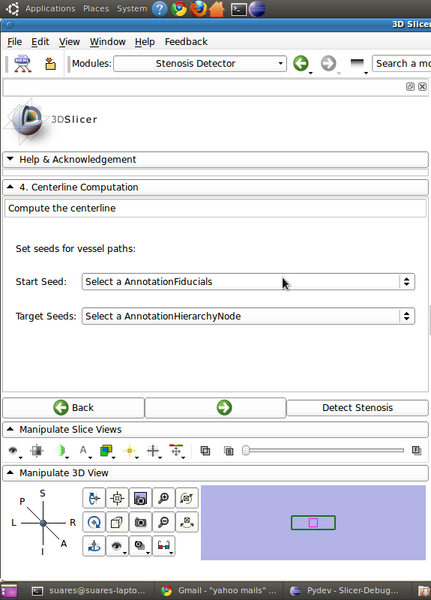Expand the Help & Acknowledgement section

215,159
